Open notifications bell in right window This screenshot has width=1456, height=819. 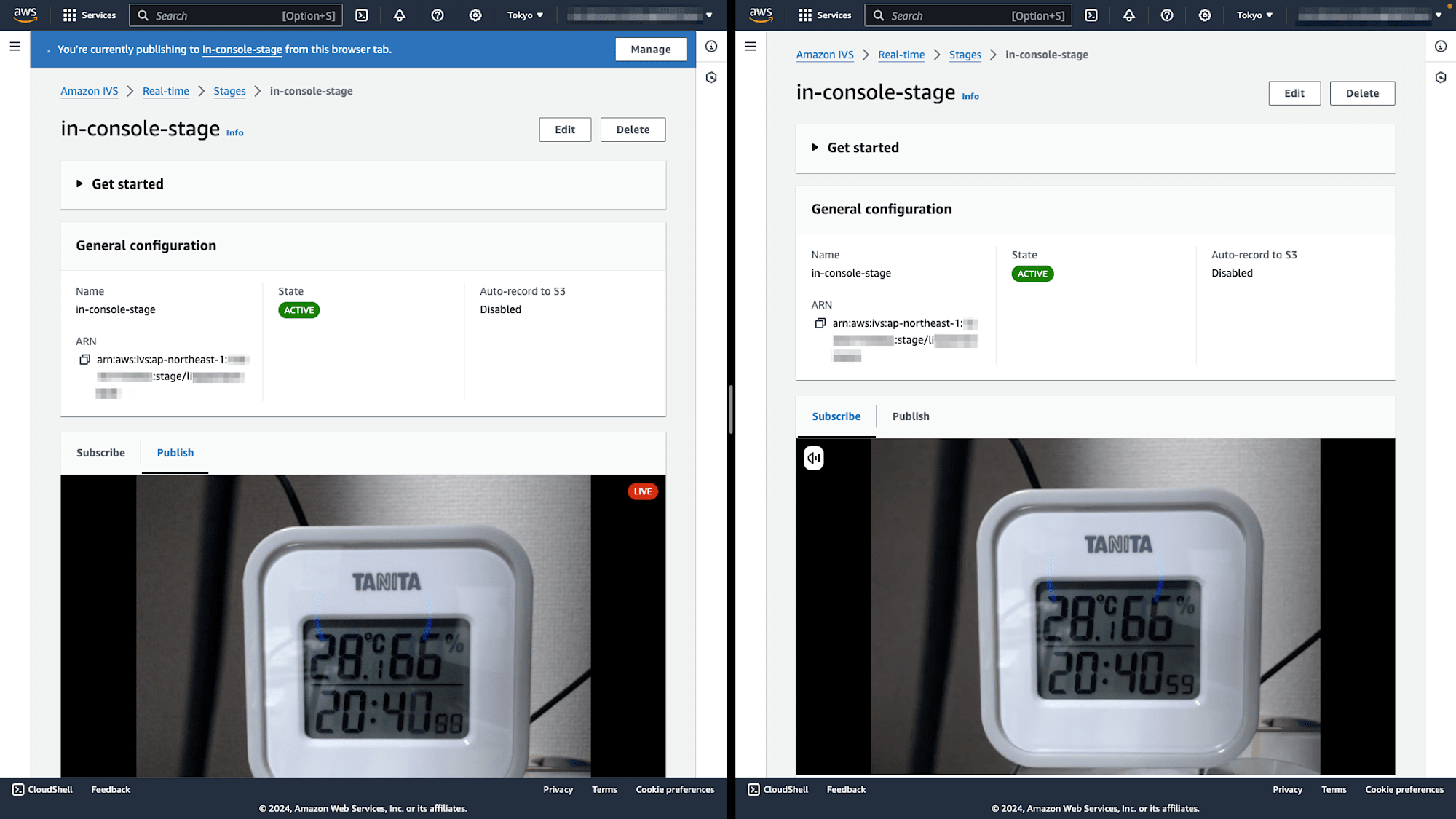[1129, 15]
